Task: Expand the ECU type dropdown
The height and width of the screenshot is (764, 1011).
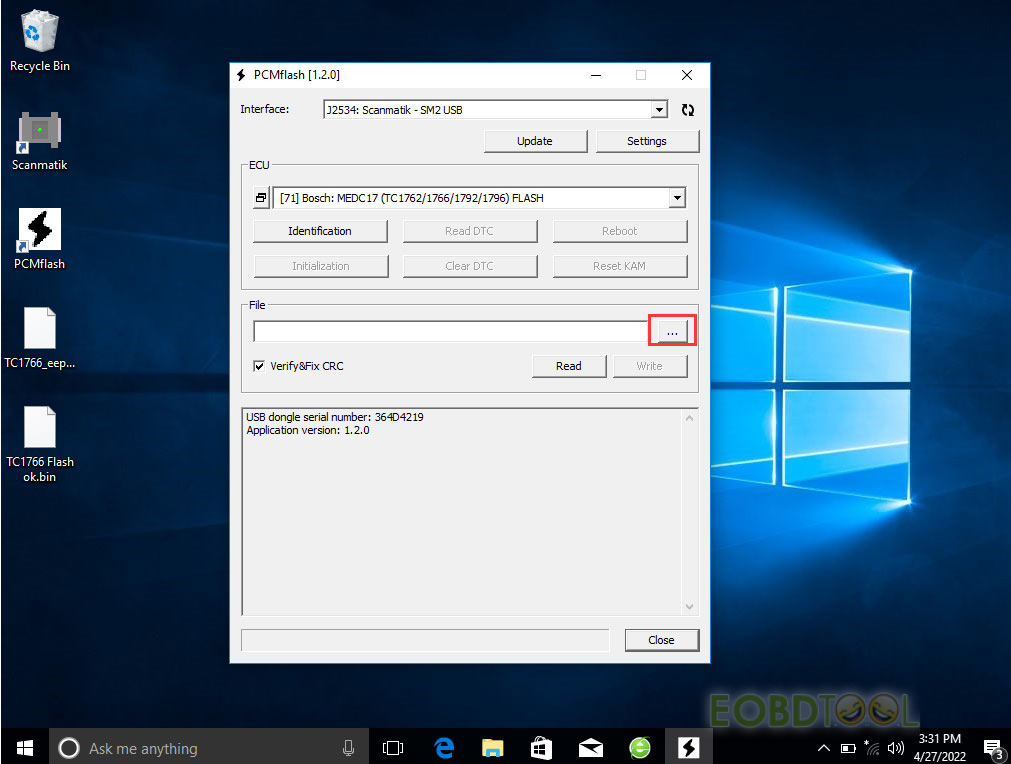Action: (x=677, y=198)
